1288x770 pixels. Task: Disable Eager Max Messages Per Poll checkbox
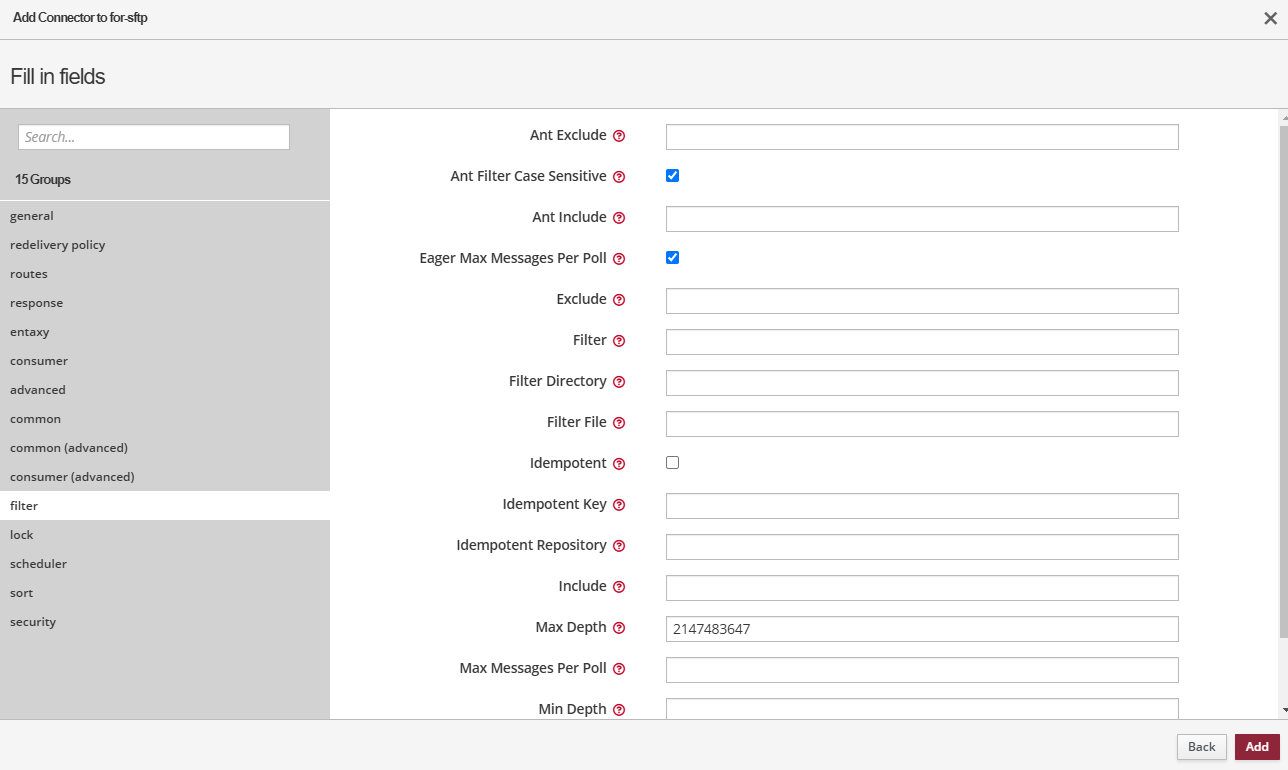pyautogui.click(x=672, y=258)
